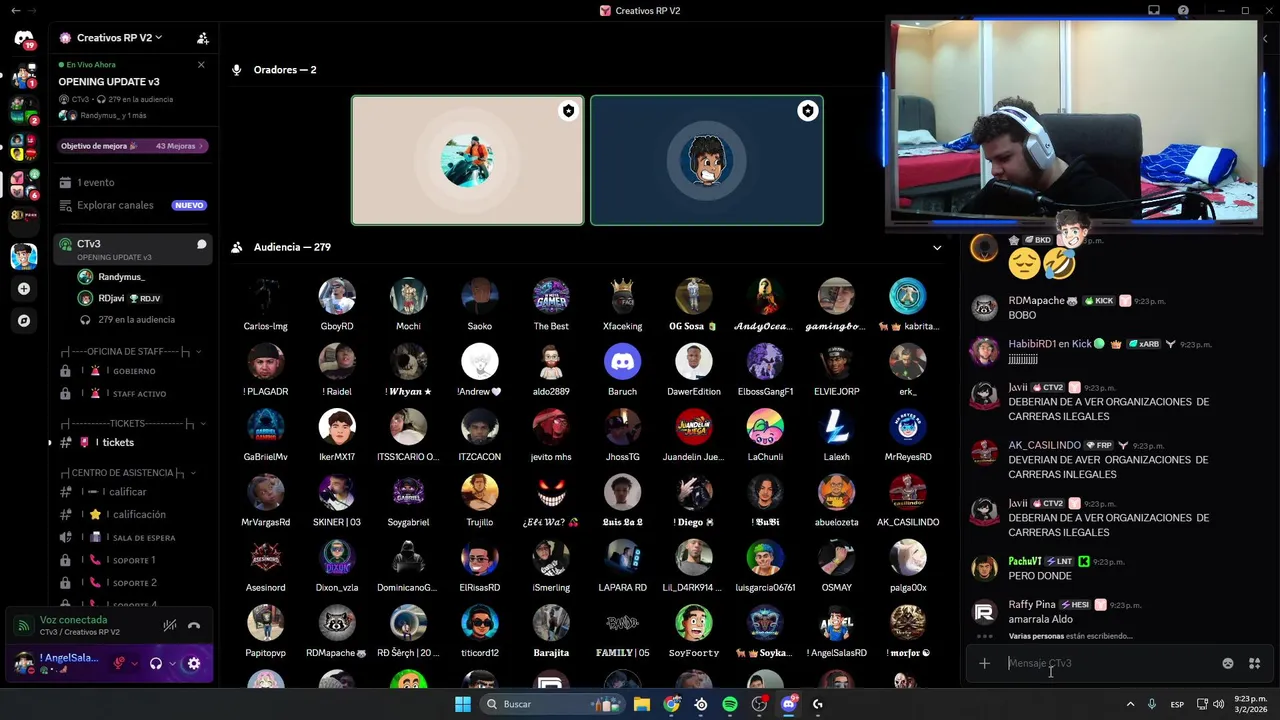Open HabibiRD1 en Kick username
The image size is (1280, 720).
pyautogui.click(x=1050, y=344)
